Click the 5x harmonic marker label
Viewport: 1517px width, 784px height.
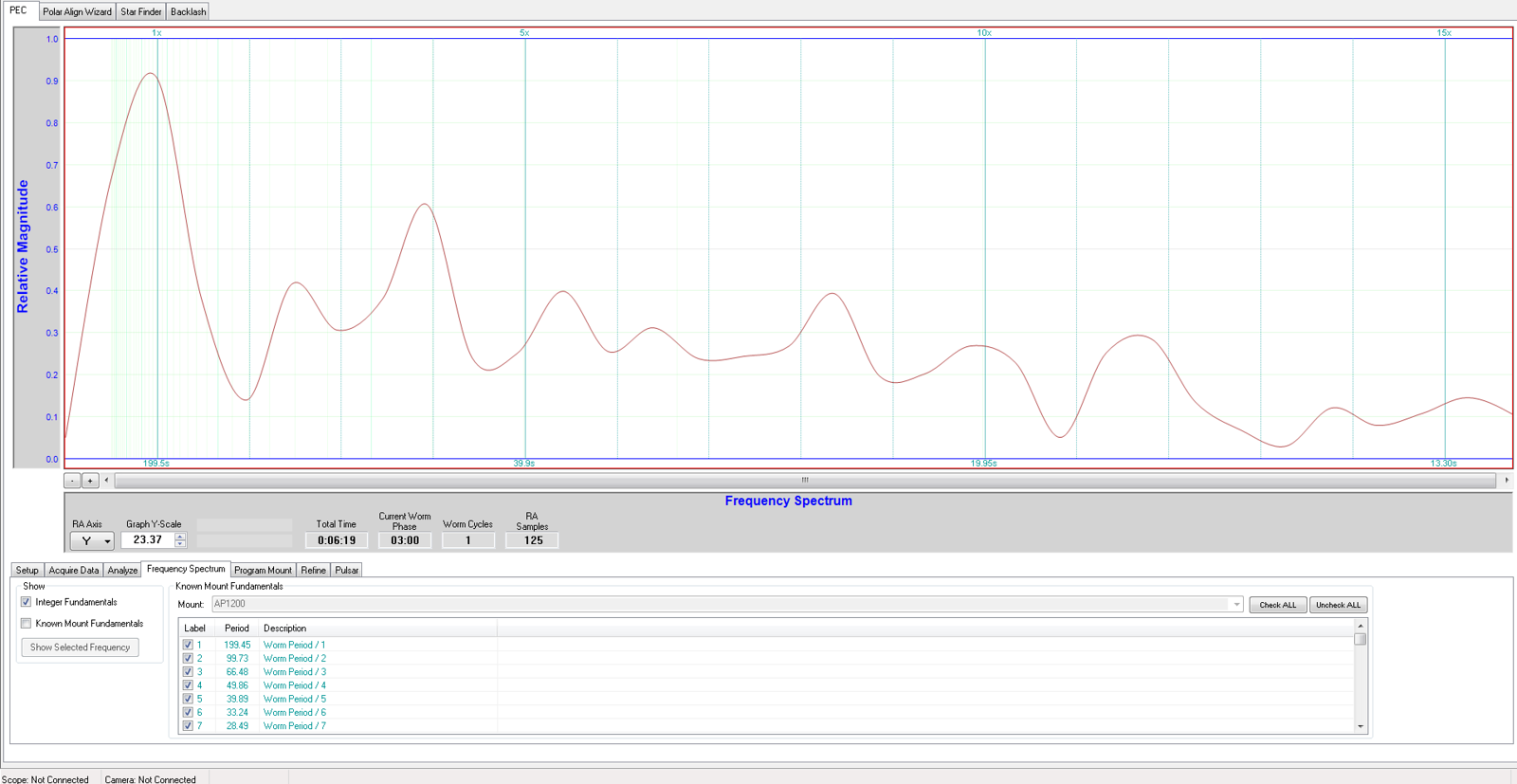click(524, 33)
